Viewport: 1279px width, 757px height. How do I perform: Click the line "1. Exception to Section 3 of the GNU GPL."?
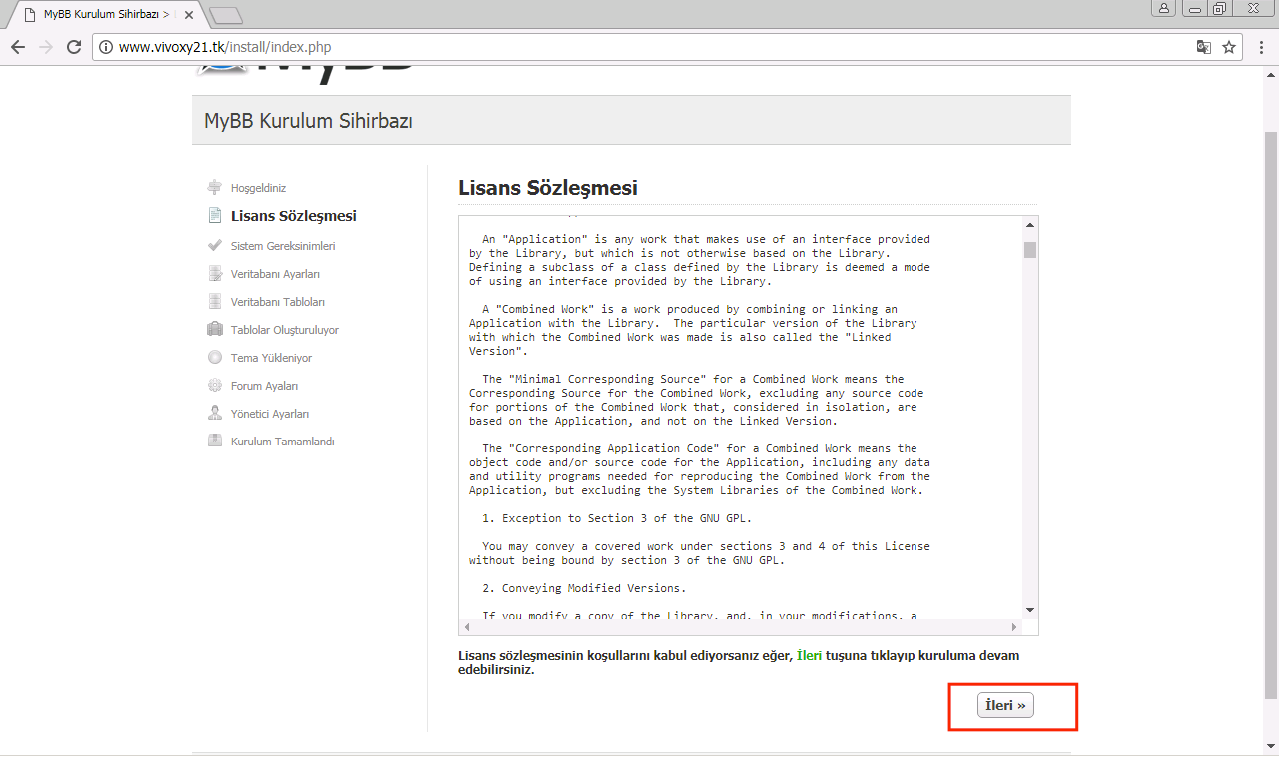616,518
